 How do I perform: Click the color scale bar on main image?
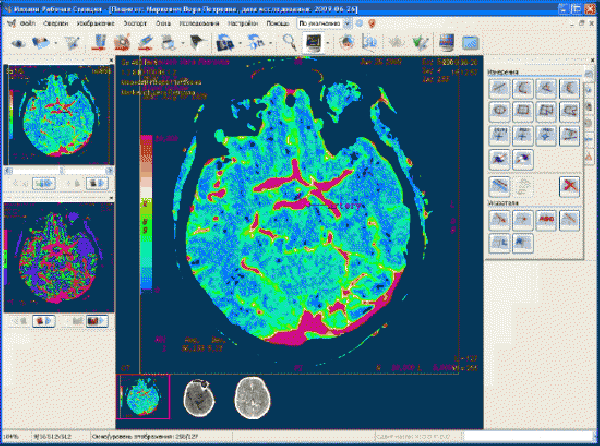click(x=145, y=214)
